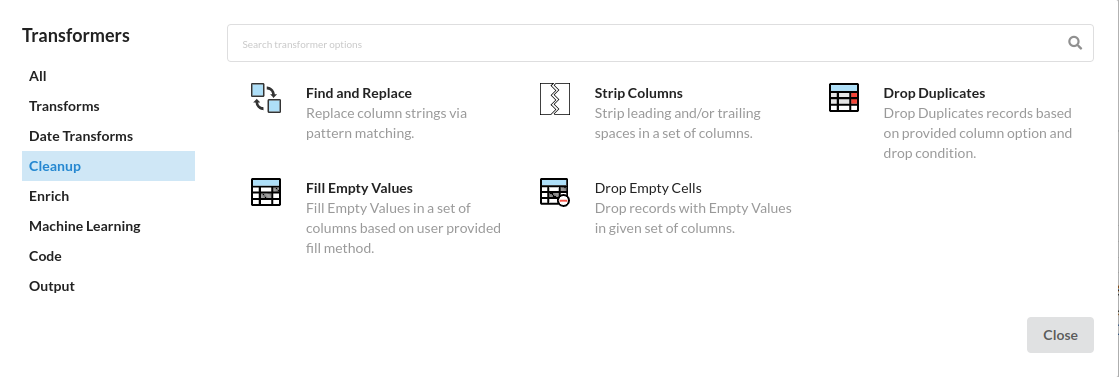The height and width of the screenshot is (377, 1119).
Task: Click the Close button
Action: pyautogui.click(x=1060, y=335)
